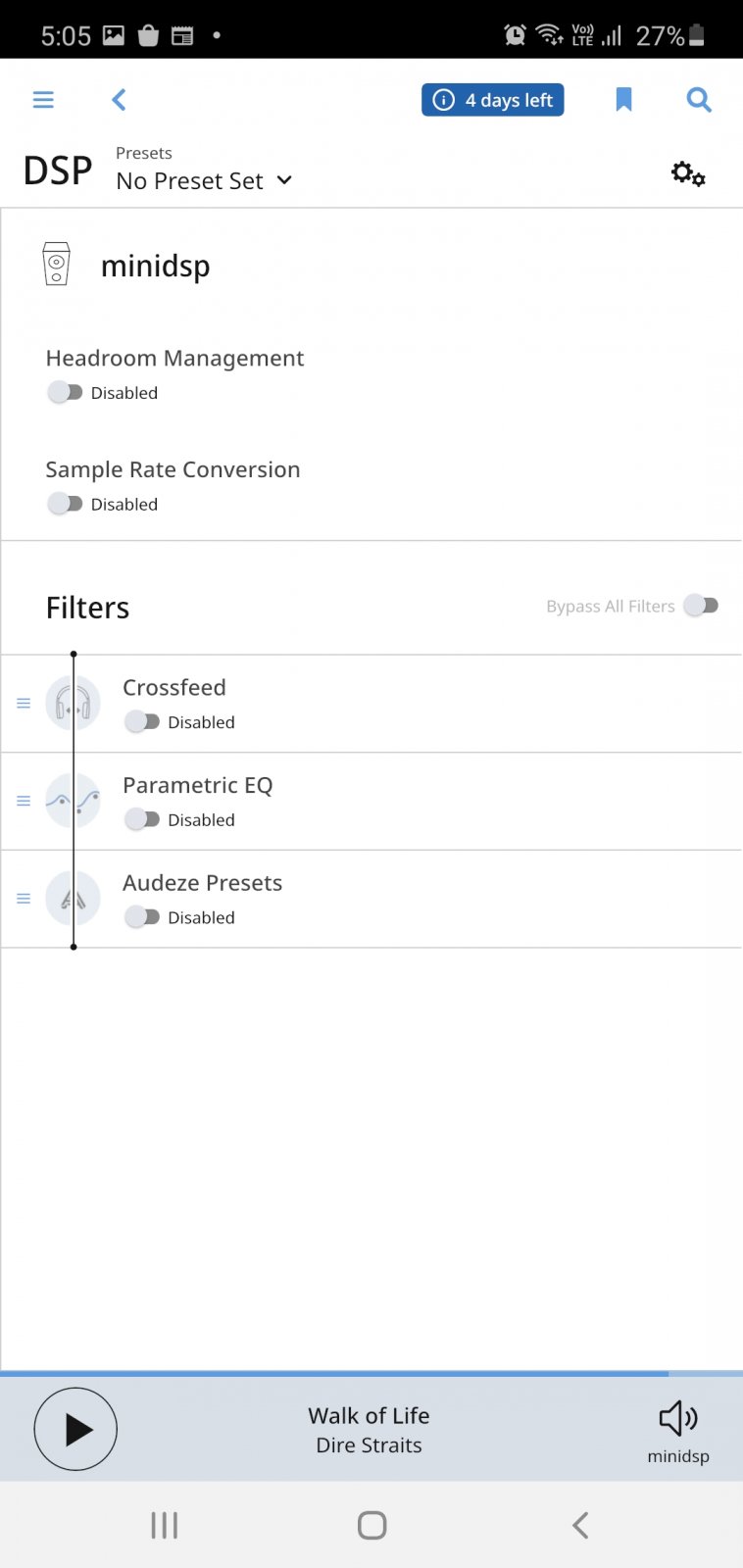
Task: Toggle Bypass All Filters switch
Action: coord(701,606)
